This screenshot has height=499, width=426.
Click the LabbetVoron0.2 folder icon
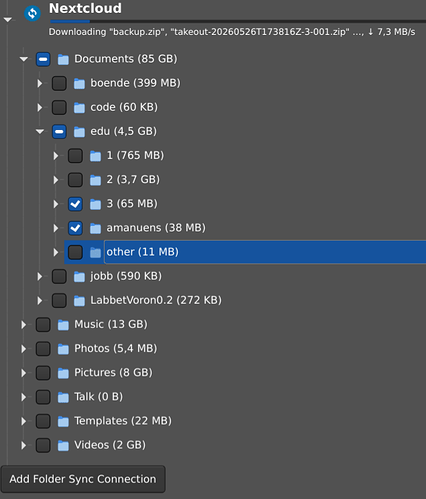click(79, 301)
